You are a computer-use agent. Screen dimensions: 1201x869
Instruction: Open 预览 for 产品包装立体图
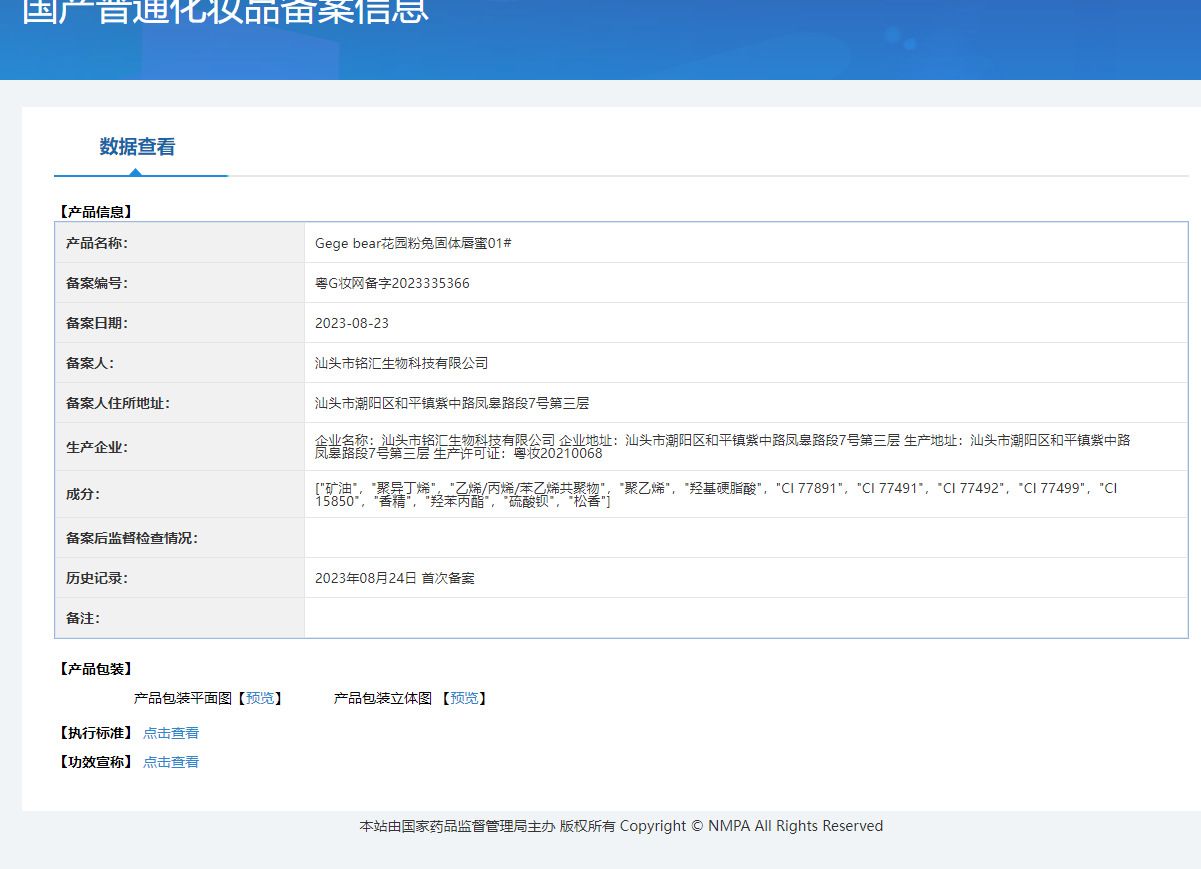[x=464, y=698]
